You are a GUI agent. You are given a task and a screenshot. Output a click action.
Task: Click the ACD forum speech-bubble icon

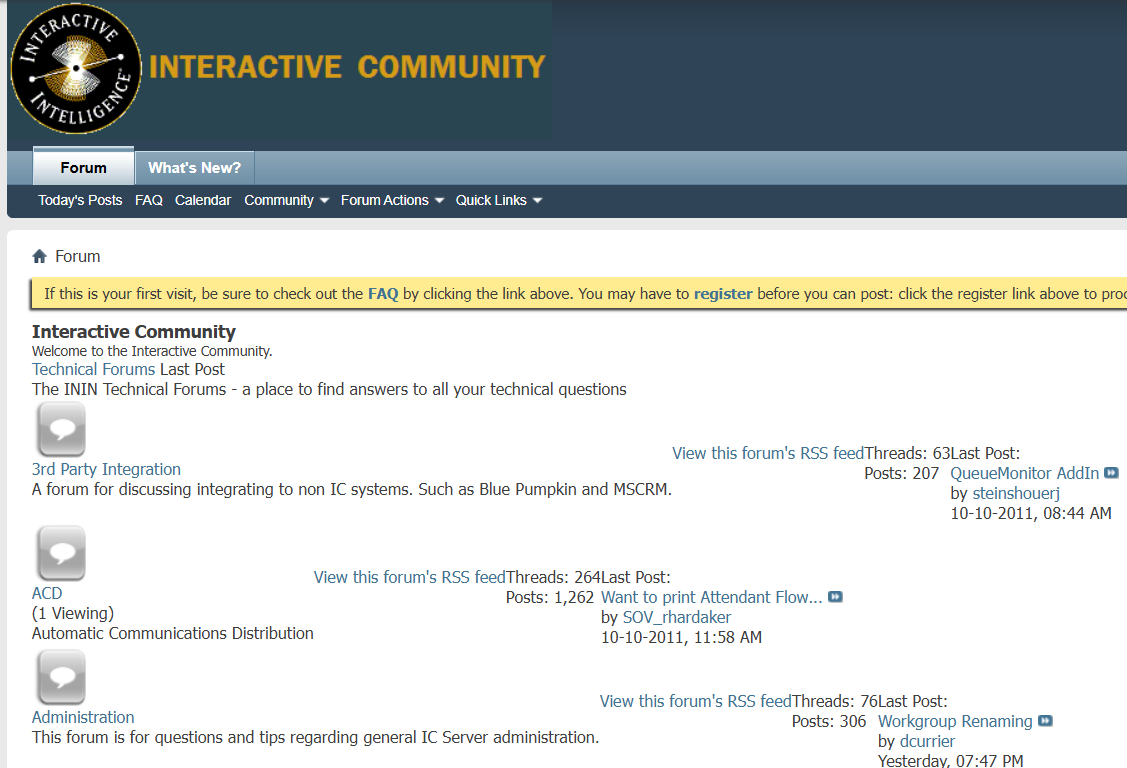[62, 553]
